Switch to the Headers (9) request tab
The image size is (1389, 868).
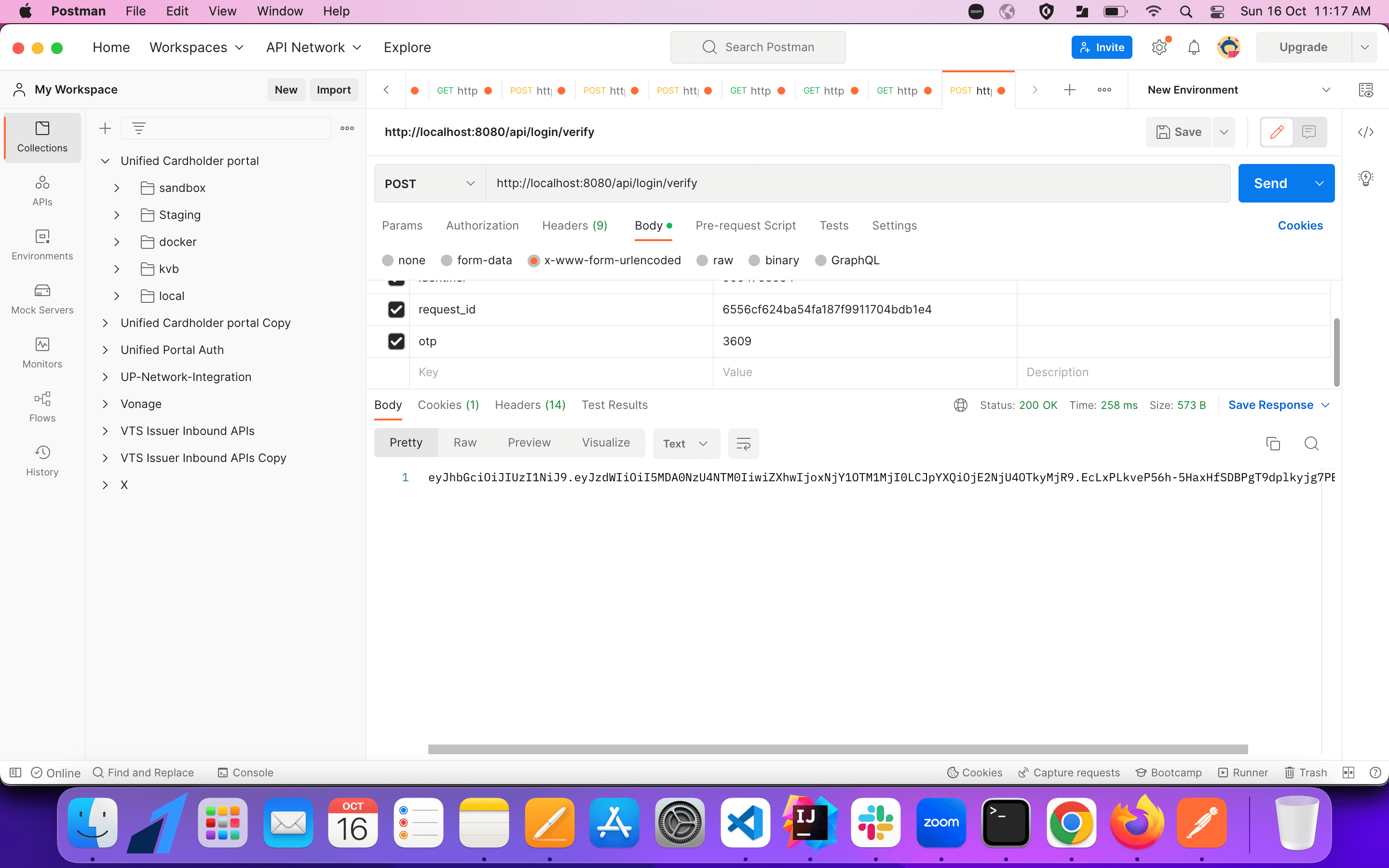point(574,226)
